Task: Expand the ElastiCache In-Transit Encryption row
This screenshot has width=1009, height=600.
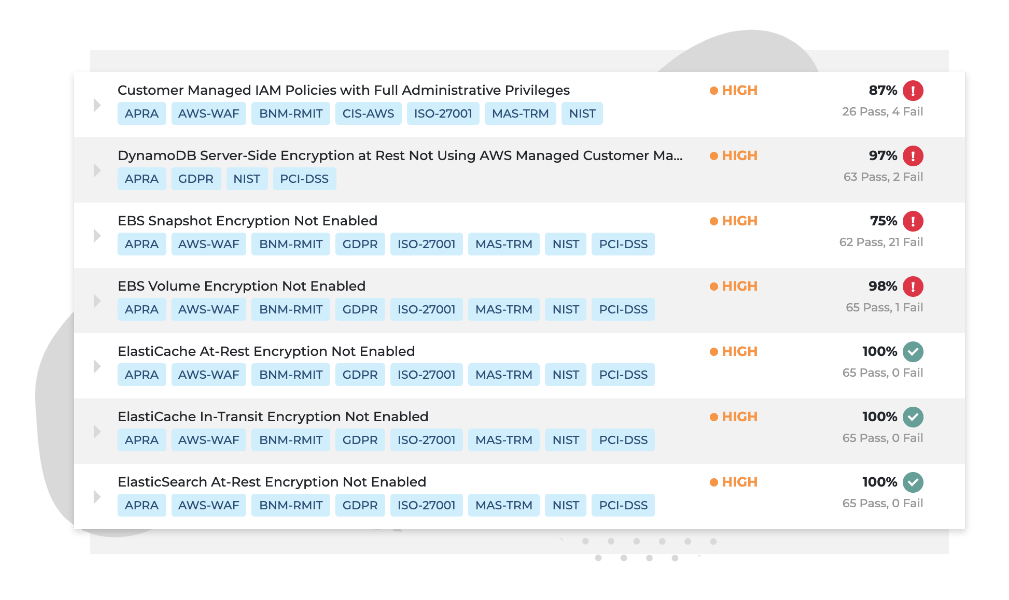Action: point(97,431)
